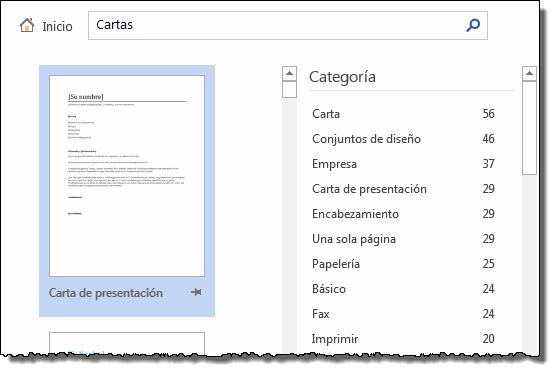Select the Carta de presentación category
Screen dimensions: 555x375
point(404,189)
